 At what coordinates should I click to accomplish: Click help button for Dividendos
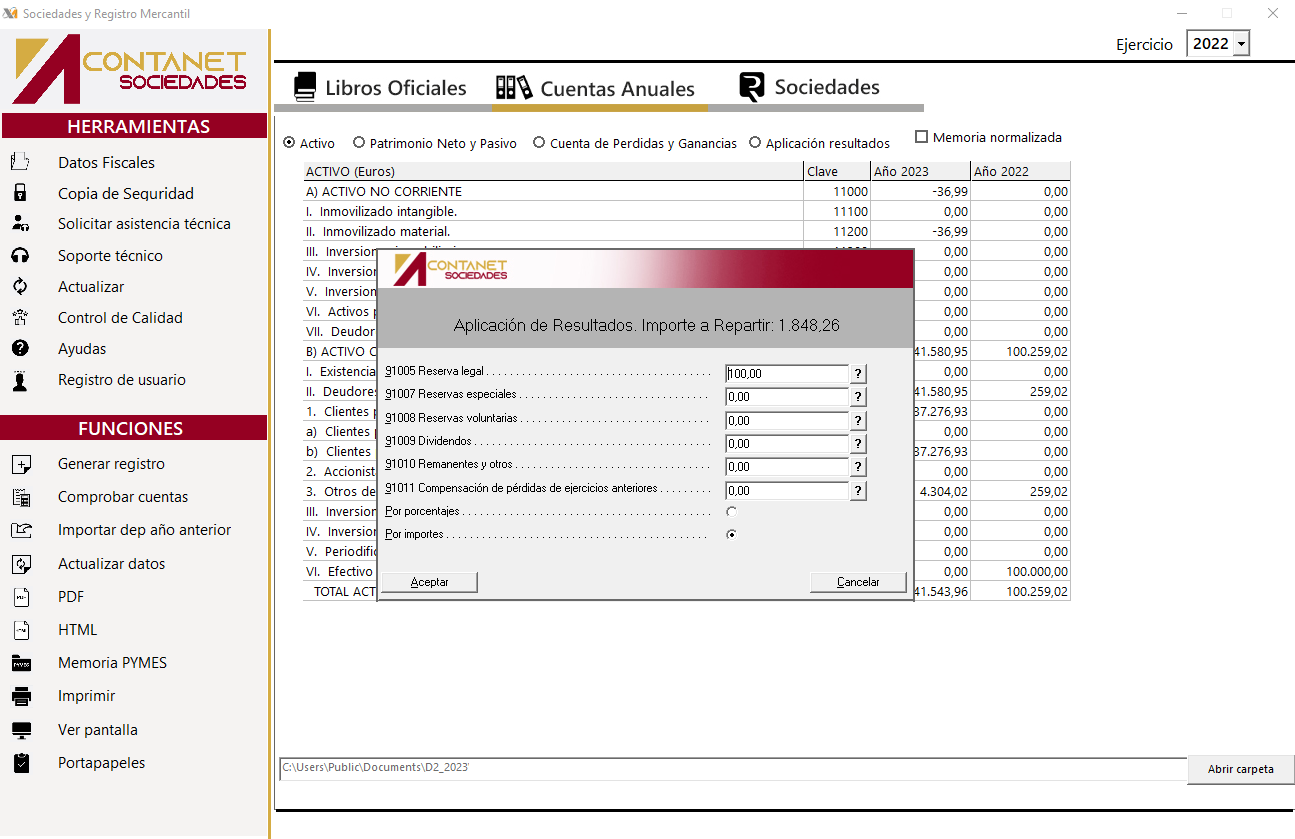pyautogui.click(x=858, y=443)
